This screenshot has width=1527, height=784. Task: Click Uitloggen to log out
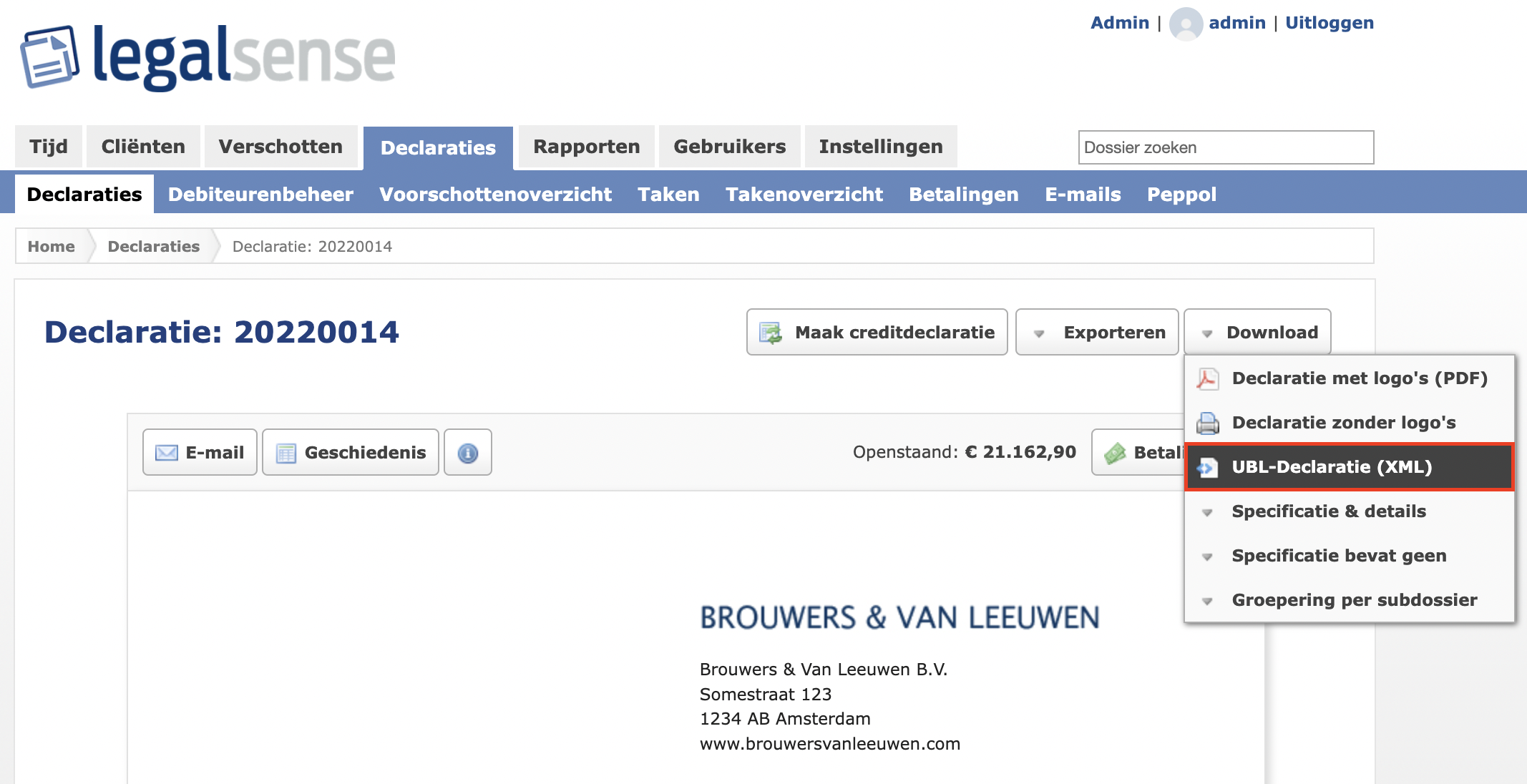1330,23
